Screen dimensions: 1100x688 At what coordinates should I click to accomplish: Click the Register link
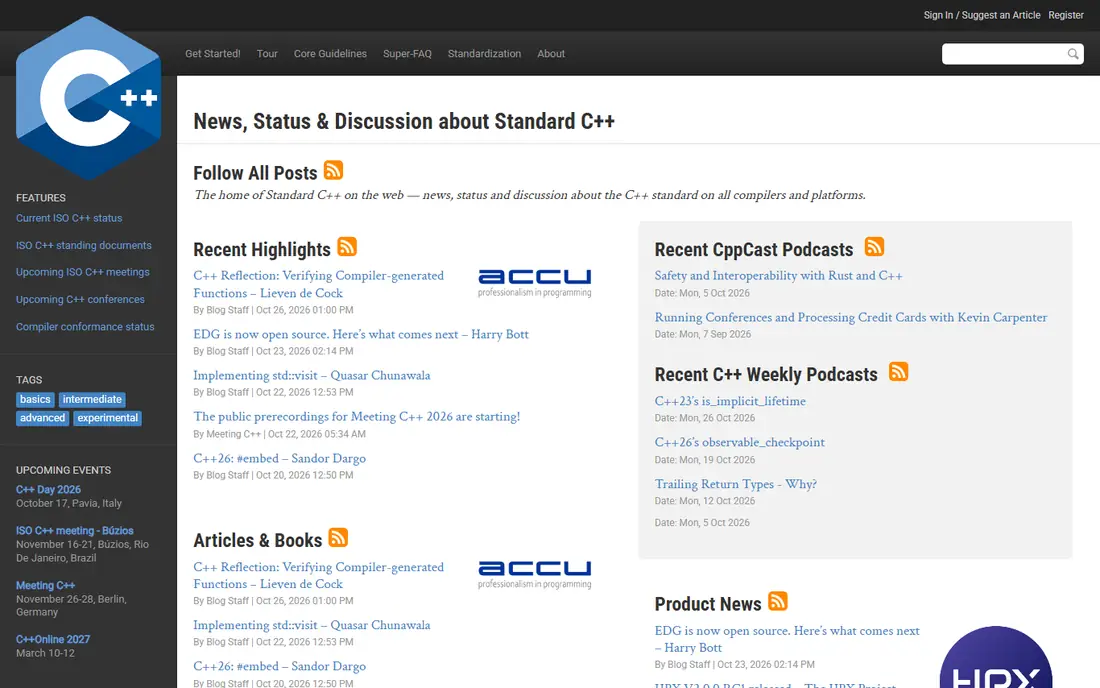(x=1066, y=15)
